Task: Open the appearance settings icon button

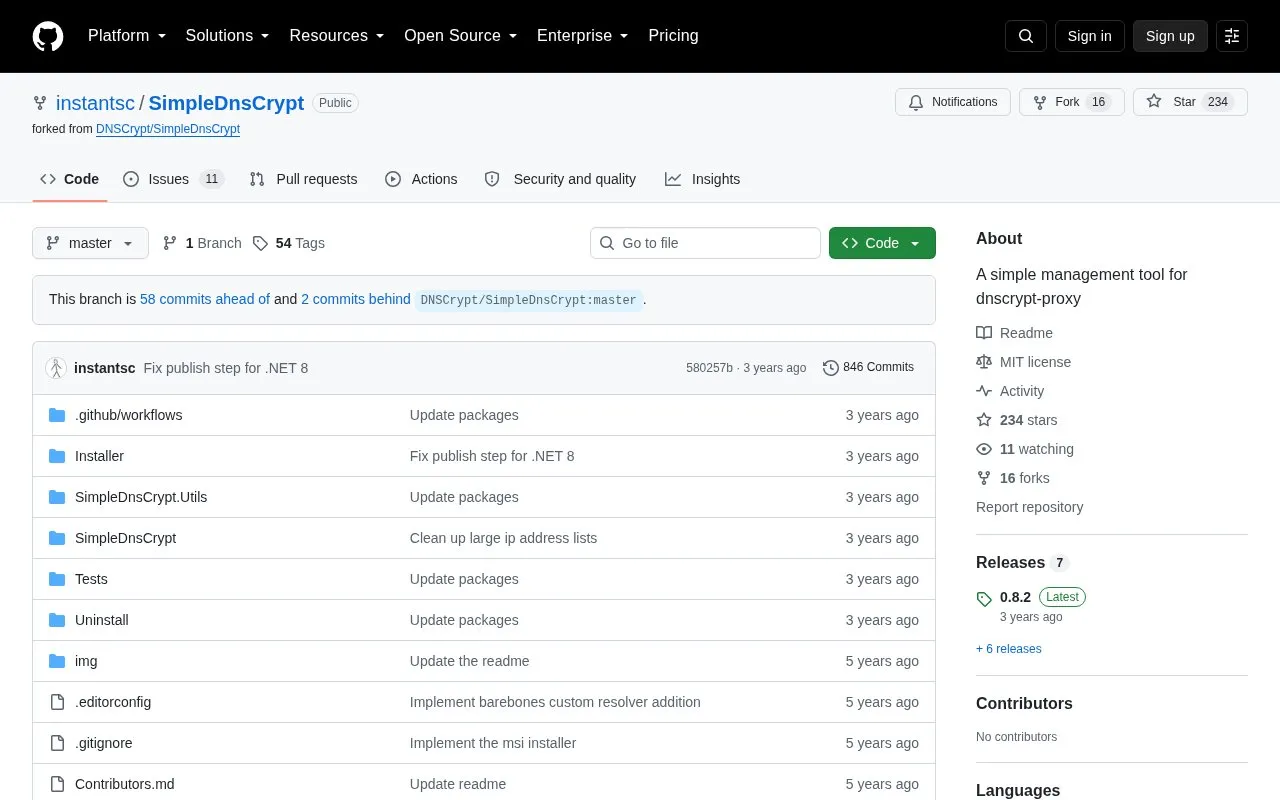Action: pos(1232,36)
